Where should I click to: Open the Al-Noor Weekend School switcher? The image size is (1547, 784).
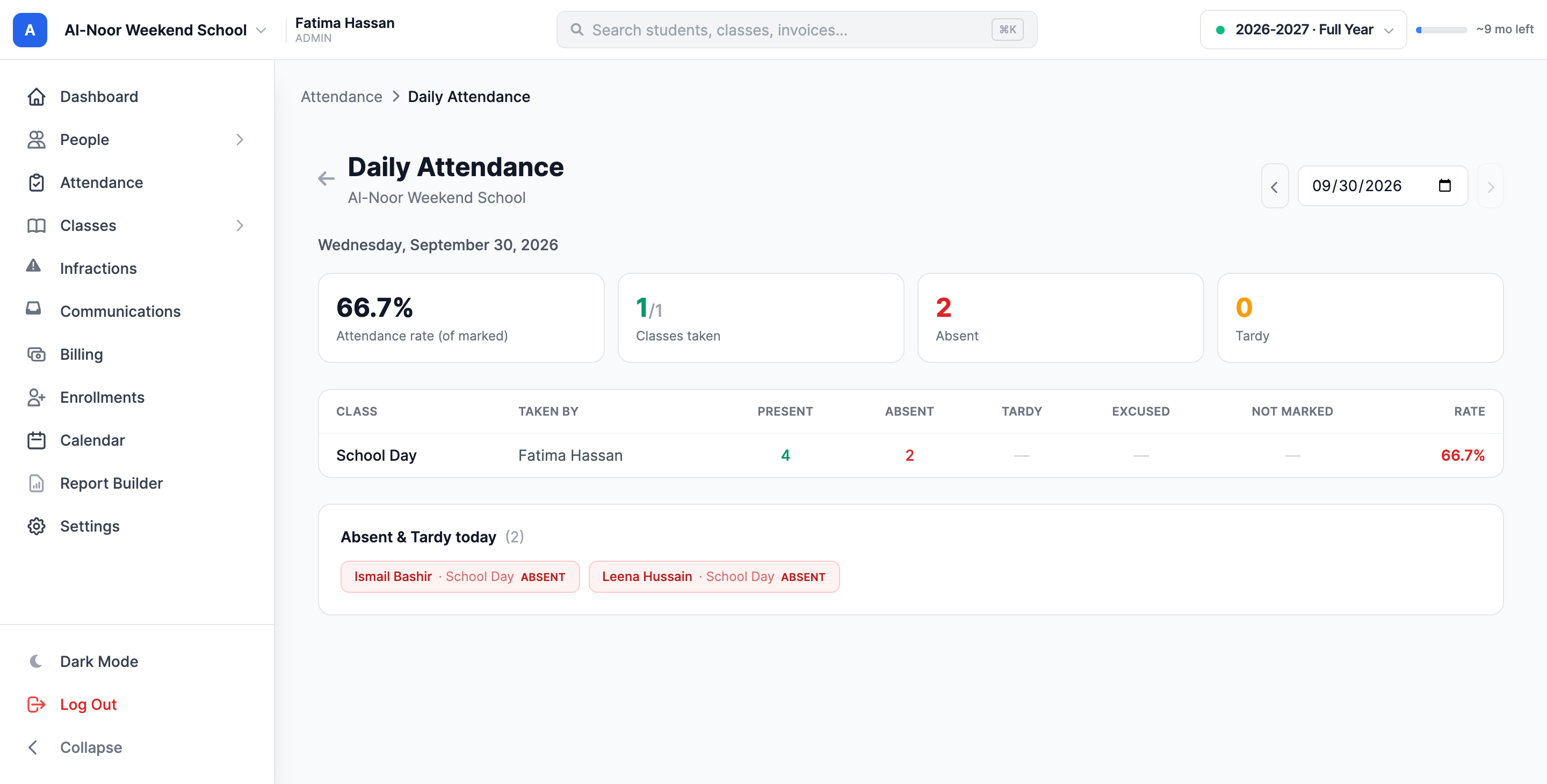(x=165, y=30)
